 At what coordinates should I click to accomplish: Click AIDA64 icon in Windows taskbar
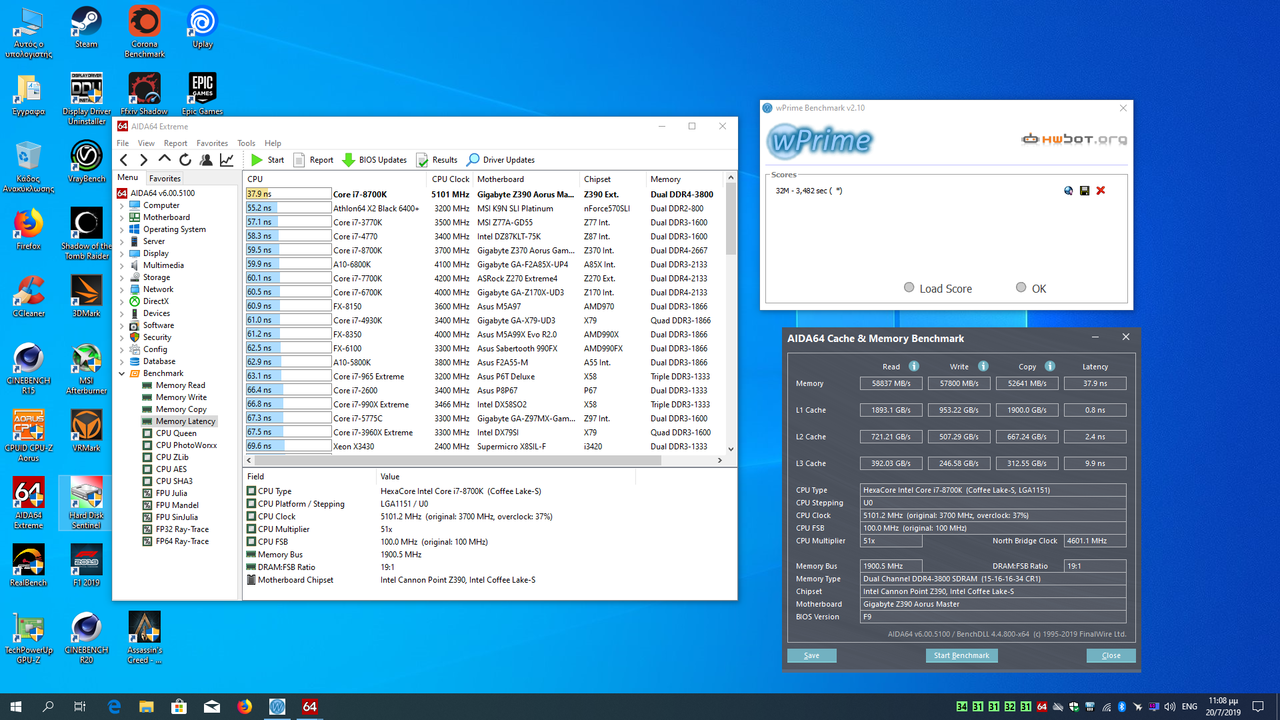(309, 706)
